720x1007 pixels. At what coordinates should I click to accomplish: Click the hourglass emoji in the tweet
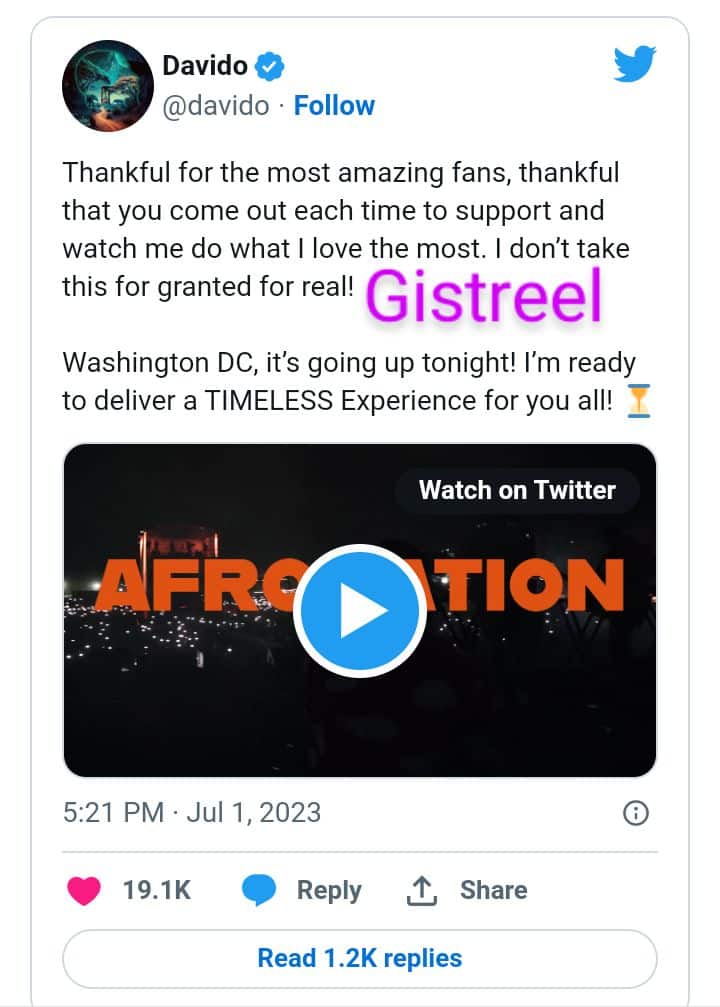[638, 400]
